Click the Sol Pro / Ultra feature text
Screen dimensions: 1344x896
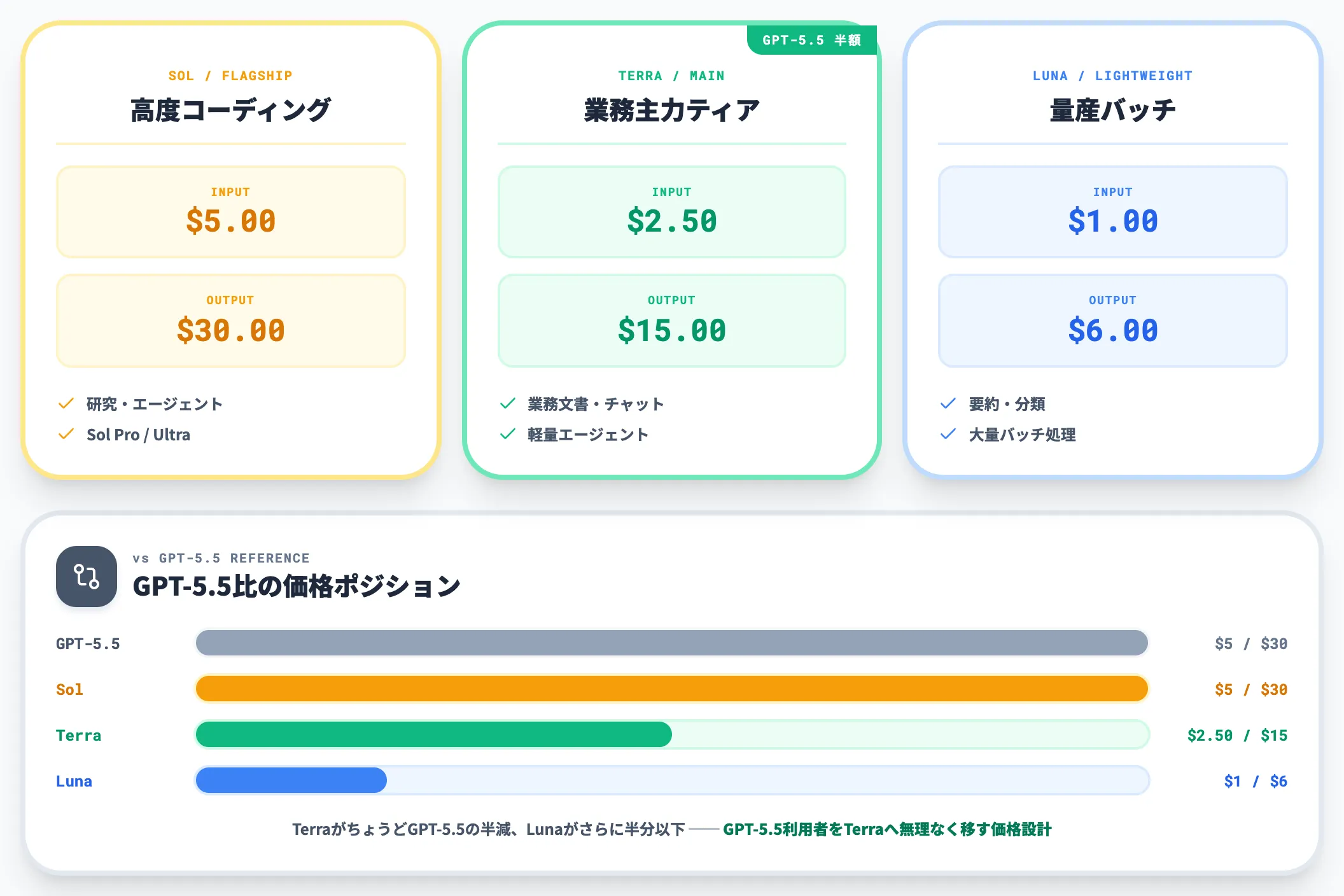point(138,435)
